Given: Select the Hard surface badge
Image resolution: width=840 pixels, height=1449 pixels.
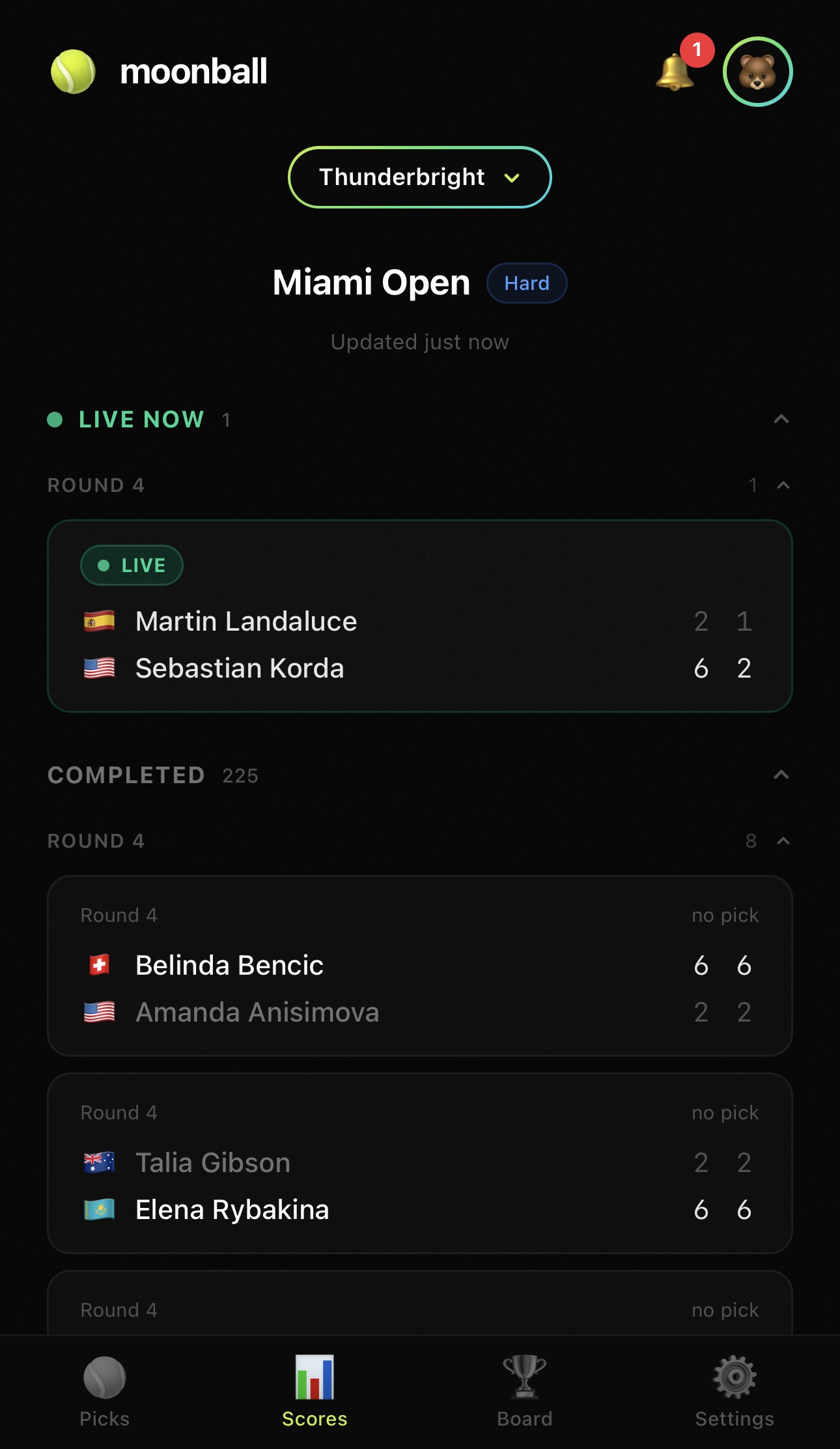Looking at the screenshot, I should 527,283.
